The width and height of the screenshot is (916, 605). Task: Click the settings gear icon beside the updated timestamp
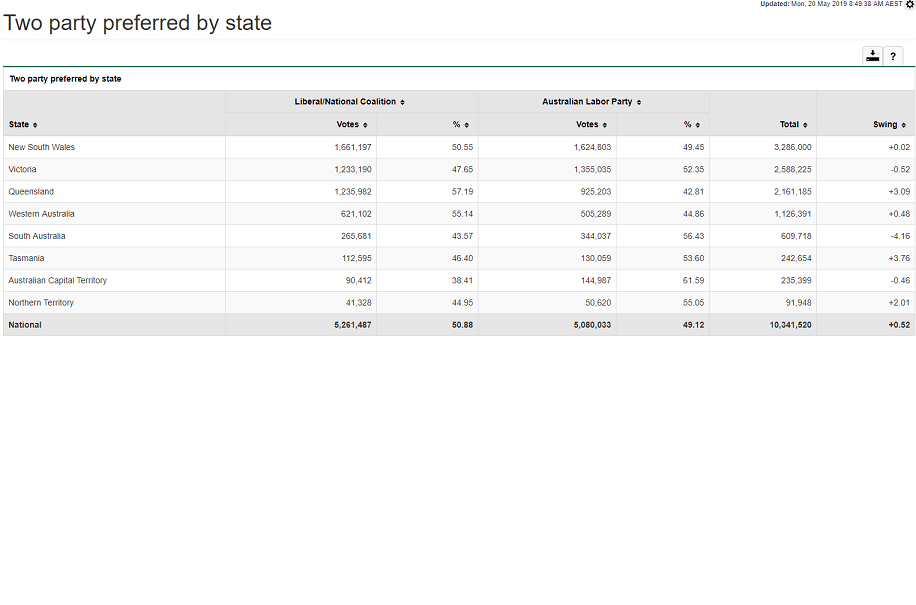[909, 5]
